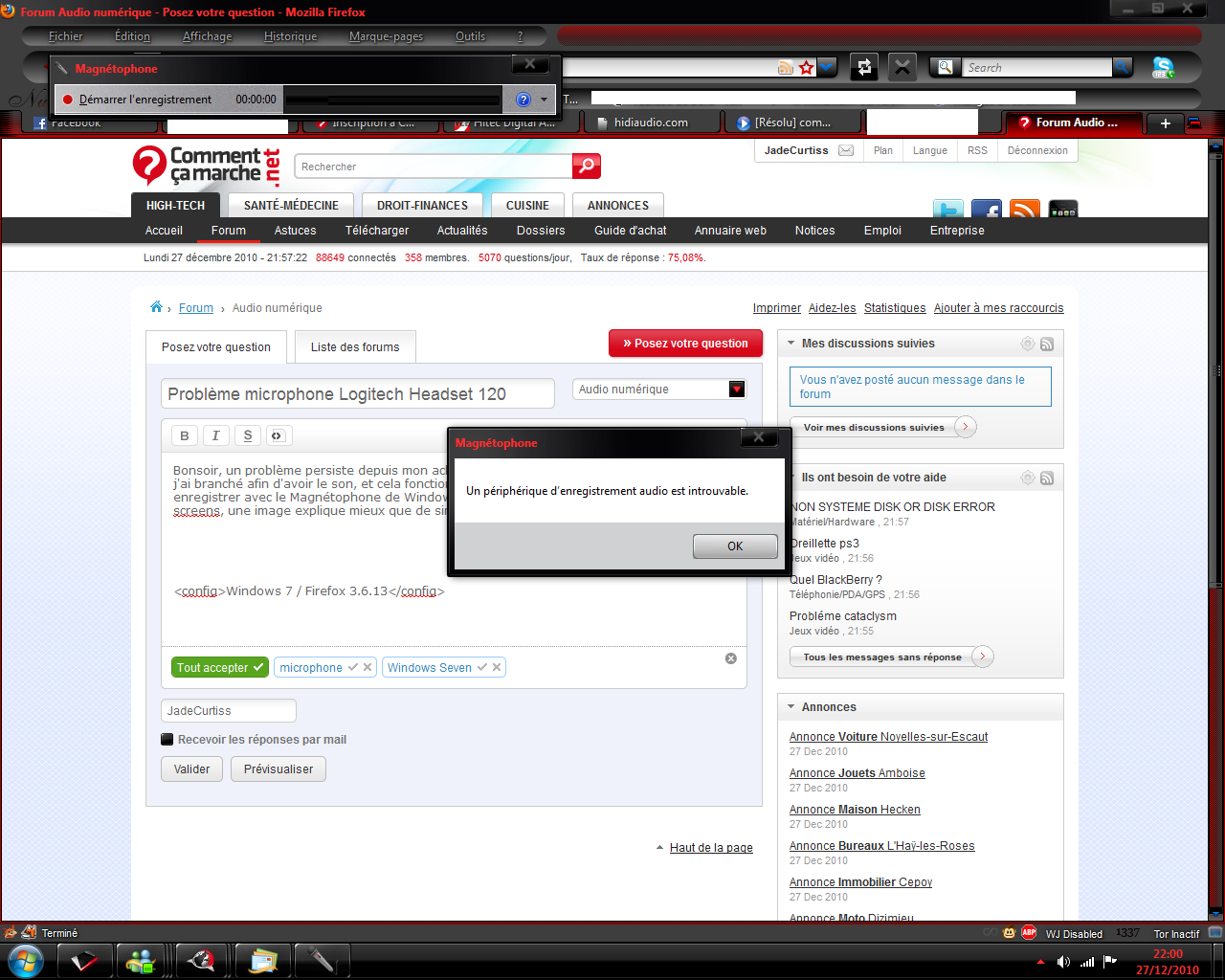The height and width of the screenshot is (980, 1225).
Task: Click Haut de la page link
Action: pyautogui.click(x=711, y=848)
